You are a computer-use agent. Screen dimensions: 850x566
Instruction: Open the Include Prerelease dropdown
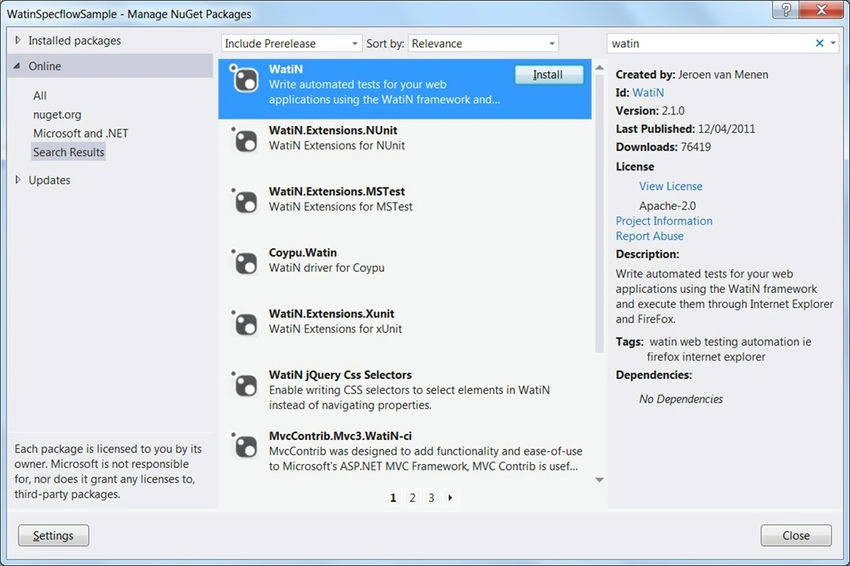click(292, 43)
